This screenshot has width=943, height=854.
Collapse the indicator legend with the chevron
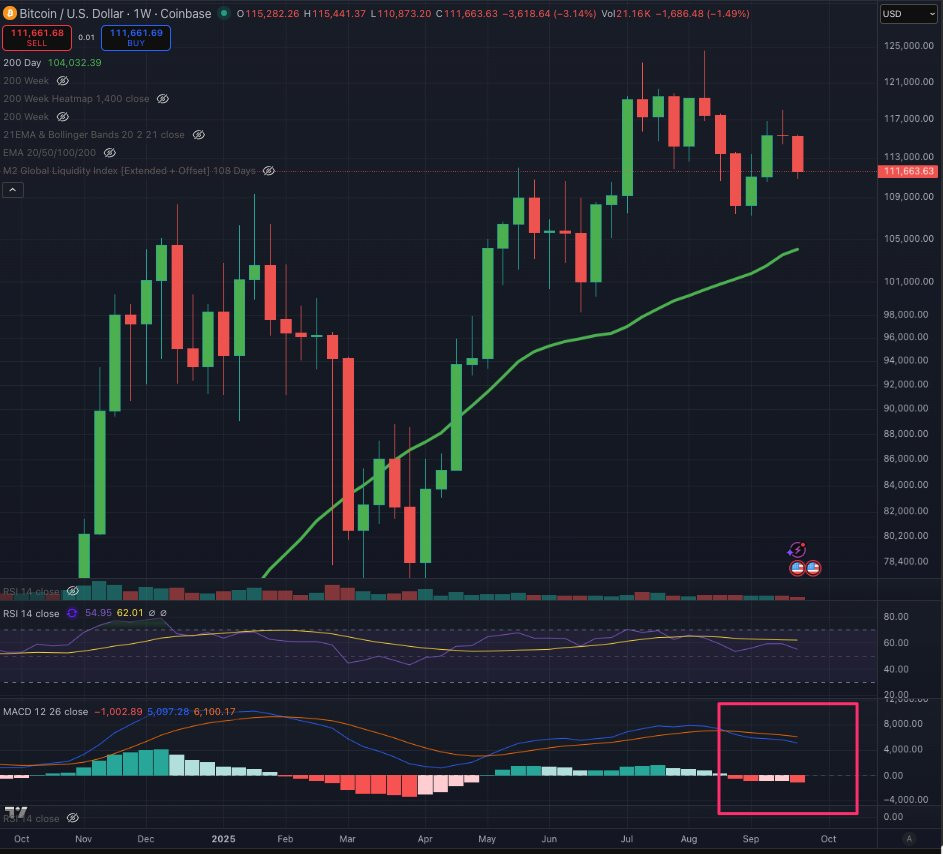[x=13, y=190]
